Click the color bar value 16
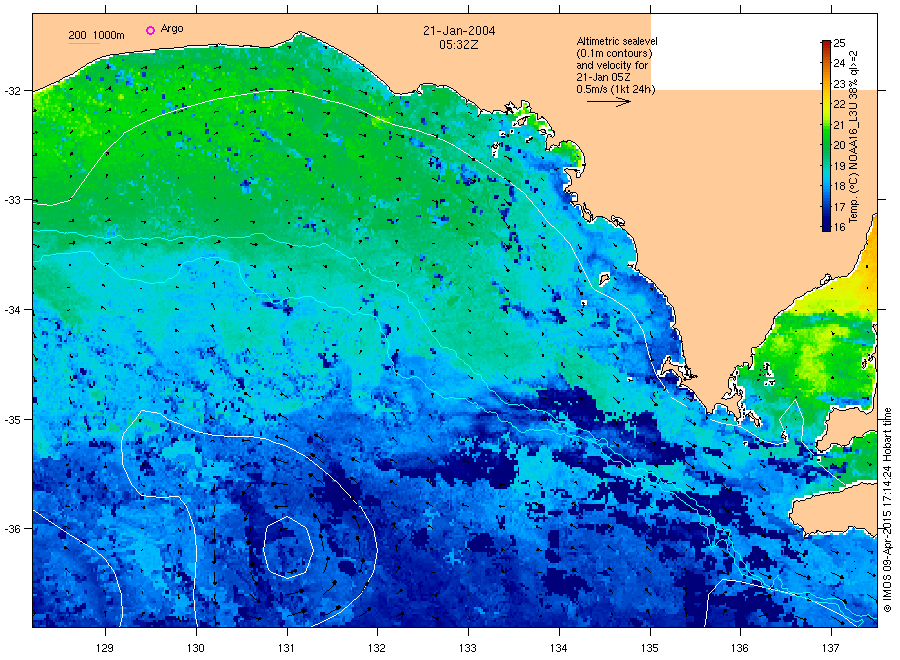Viewport: 900px width, 660px height. click(839, 227)
